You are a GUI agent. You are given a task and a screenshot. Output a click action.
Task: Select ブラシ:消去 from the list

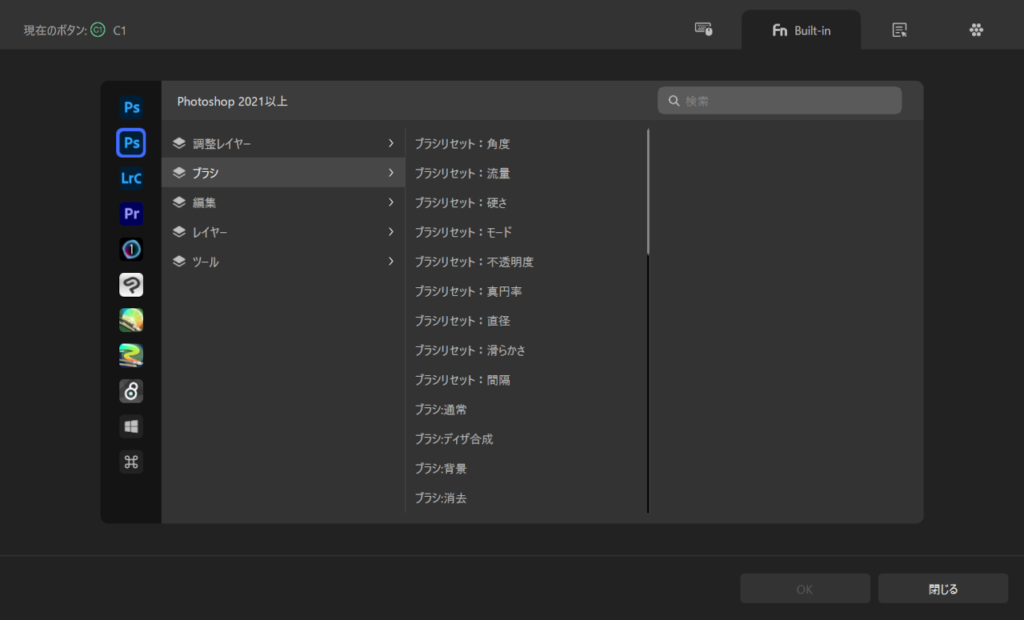click(x=441, y=498)
